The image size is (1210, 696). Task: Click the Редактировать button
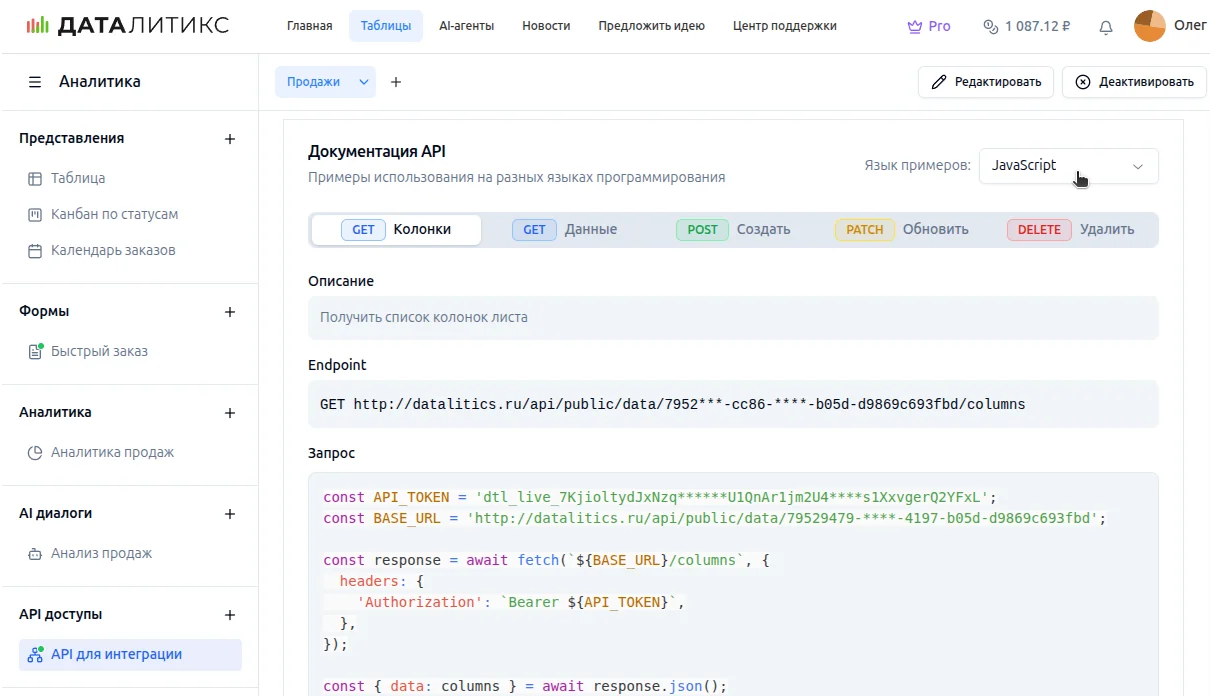pyautogui.click(x=985, y=82)
